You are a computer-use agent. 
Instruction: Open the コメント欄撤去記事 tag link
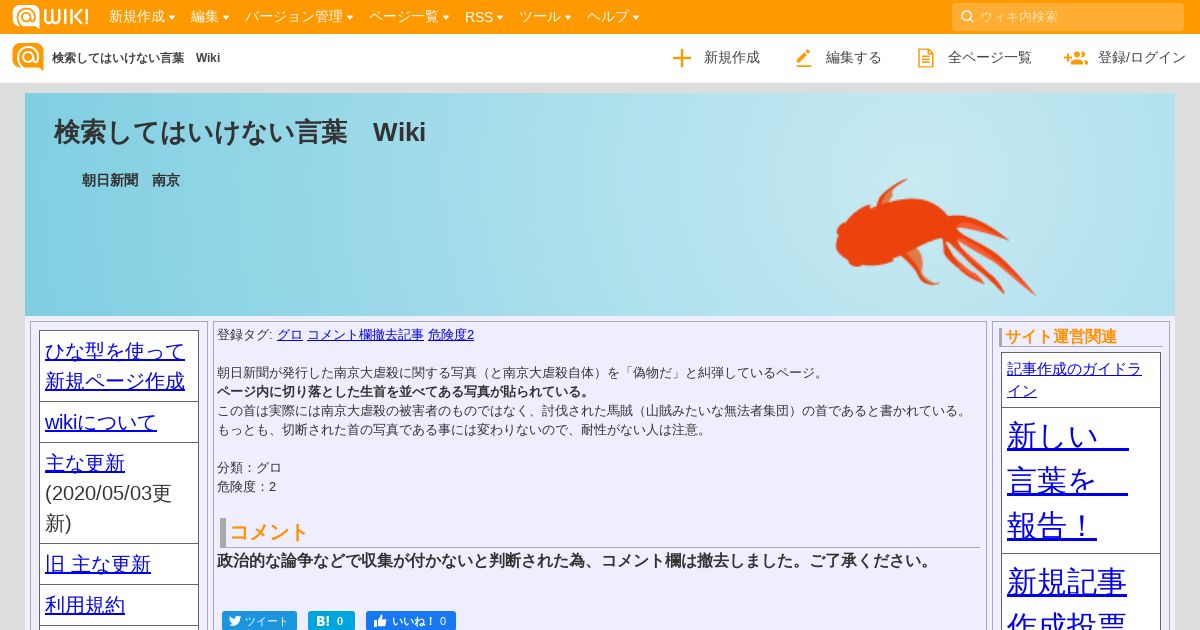click(365, 335)
